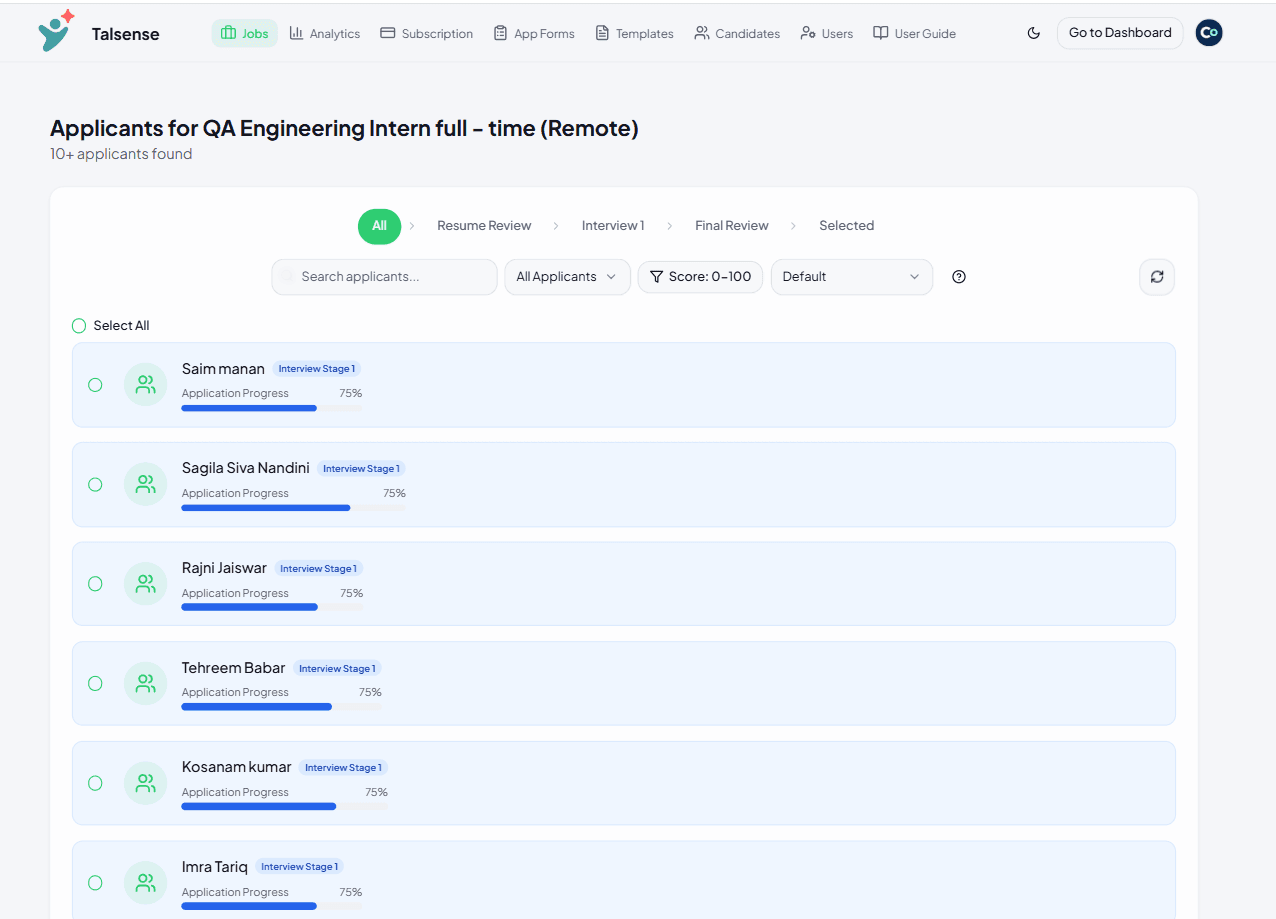The width and height of the screenshot is (1276, 919).
Task: Click Sagila Siva Nandini's avatar icon
Action: pyautogui.click(x=146, y=484)
